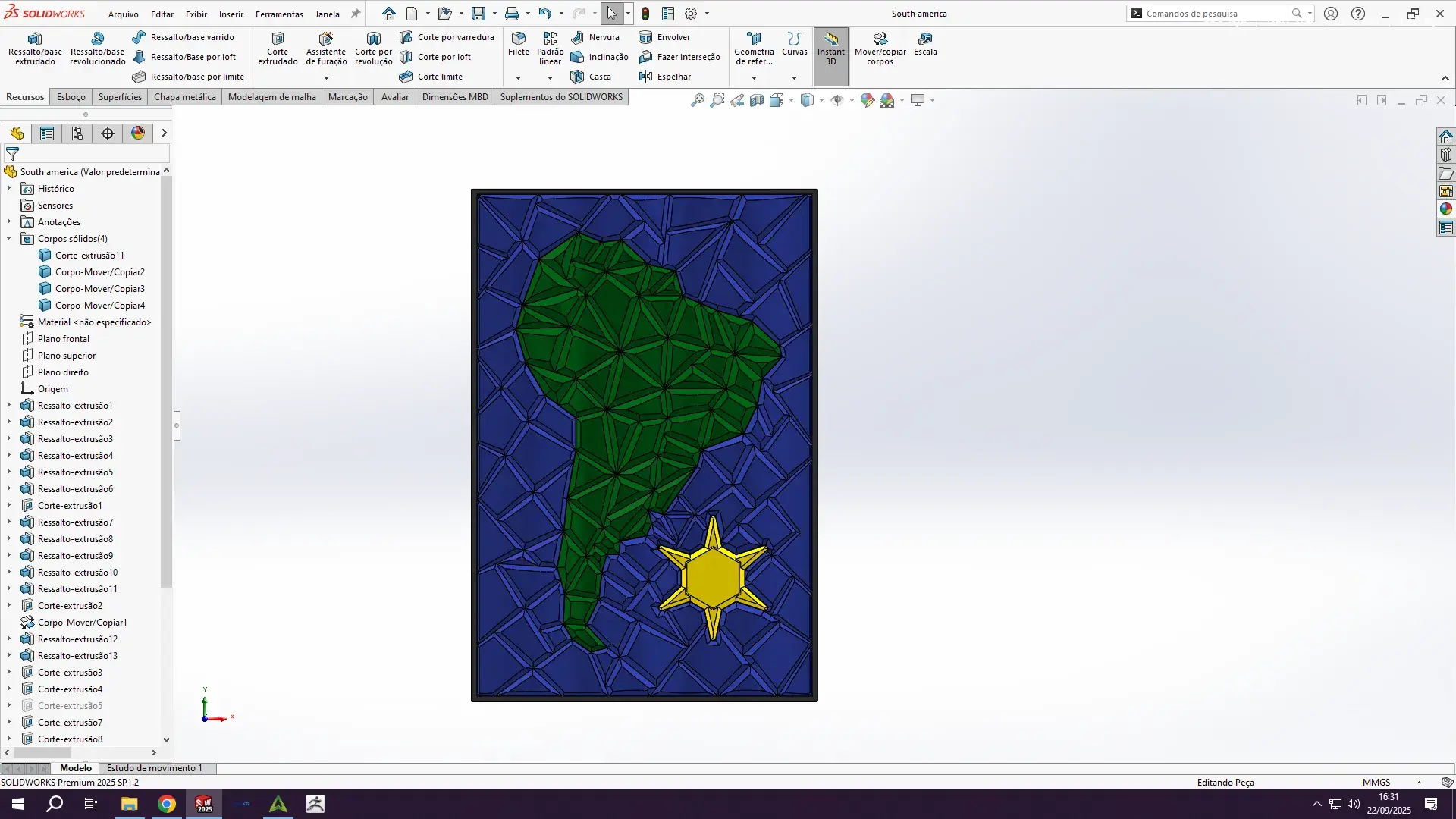Screen dimensions: 1456x819
Task: Open the Ferramentas menu
Action: pyautogui.click(x=279, y=14)
